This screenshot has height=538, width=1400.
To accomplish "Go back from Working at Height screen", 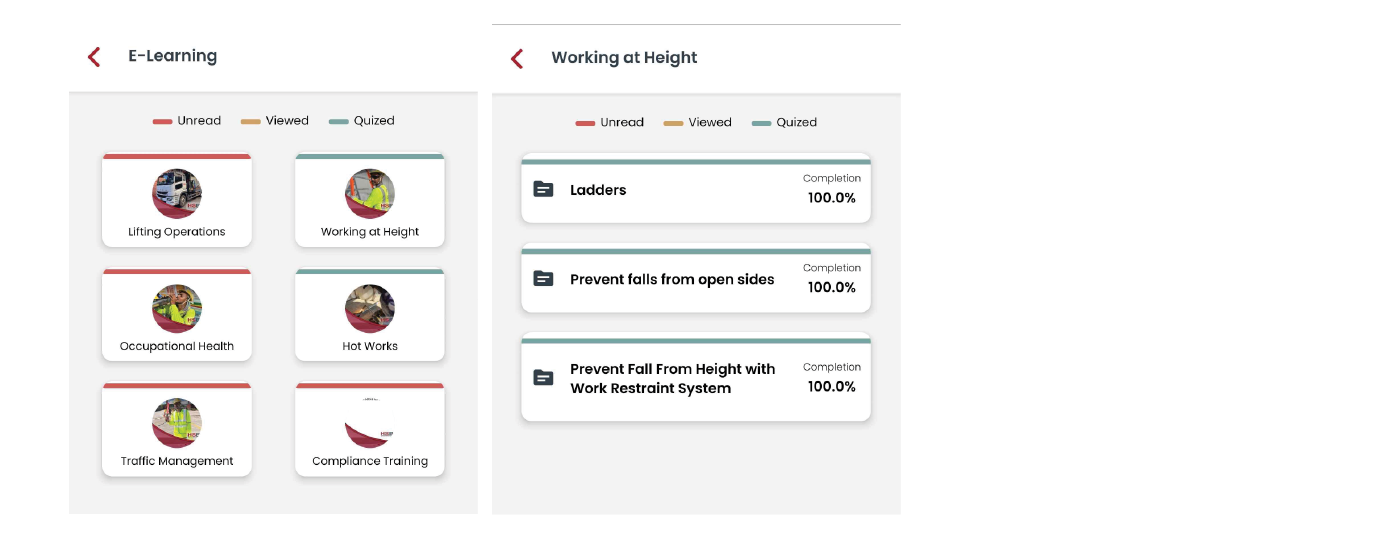I will point(517,59).
